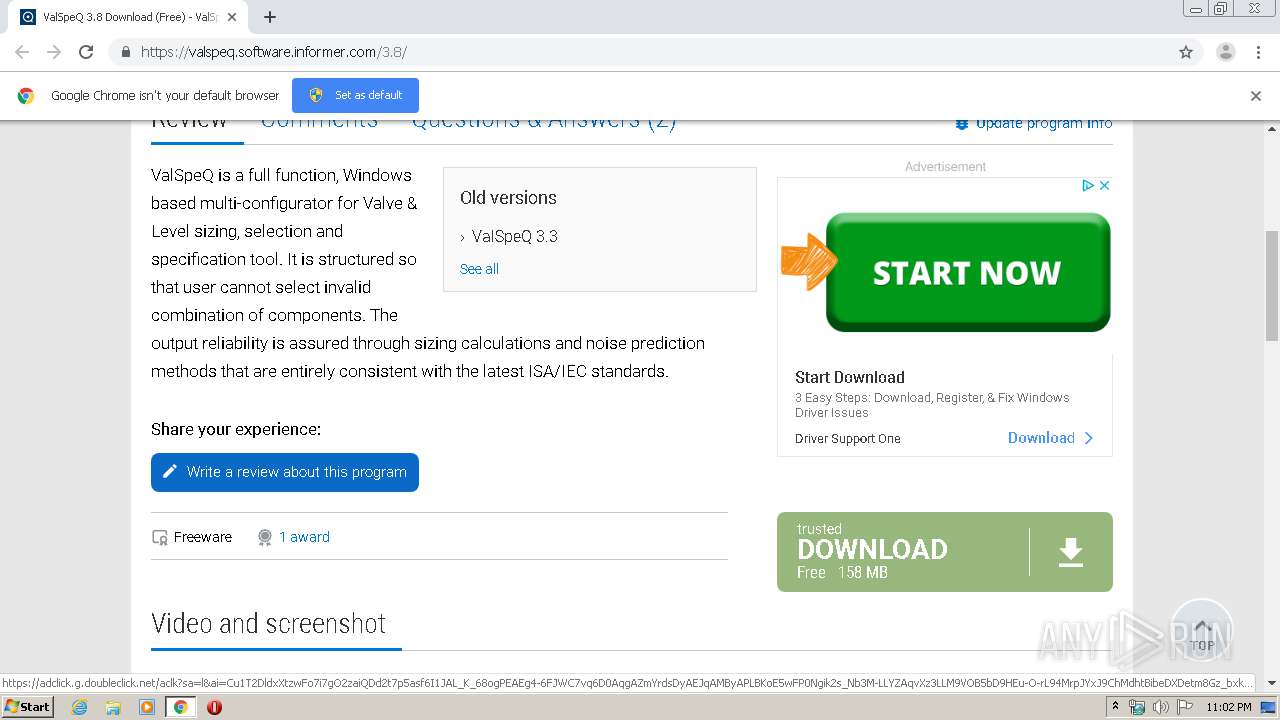
Task: Open the AdChoices info triangle icon
Action: click(x=1088, y=185)
